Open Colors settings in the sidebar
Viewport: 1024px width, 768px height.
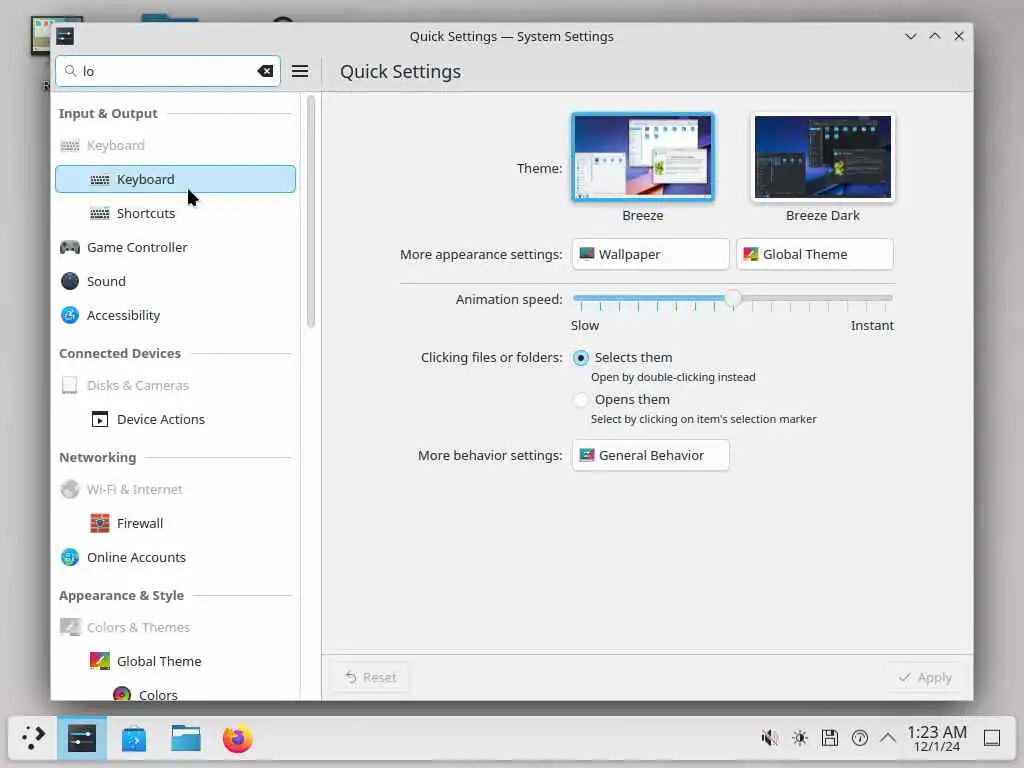point(175,694)
